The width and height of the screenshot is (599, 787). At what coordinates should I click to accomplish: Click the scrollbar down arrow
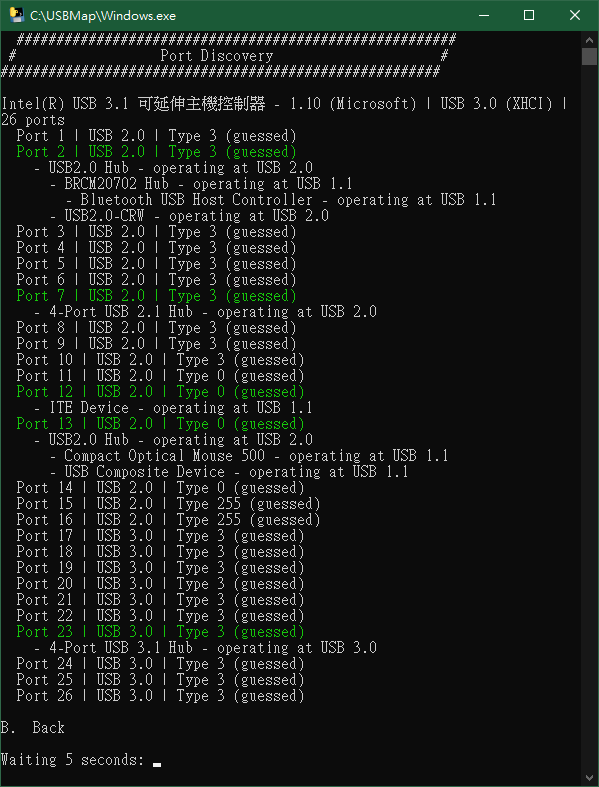pos(589,777)
